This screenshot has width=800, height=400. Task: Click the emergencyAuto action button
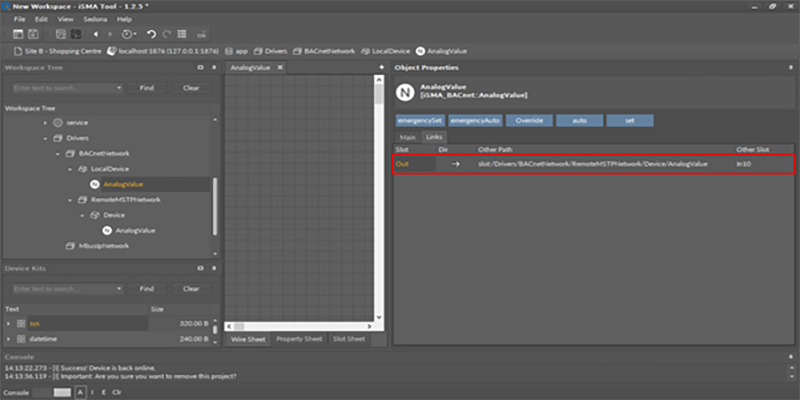point(476,121)
